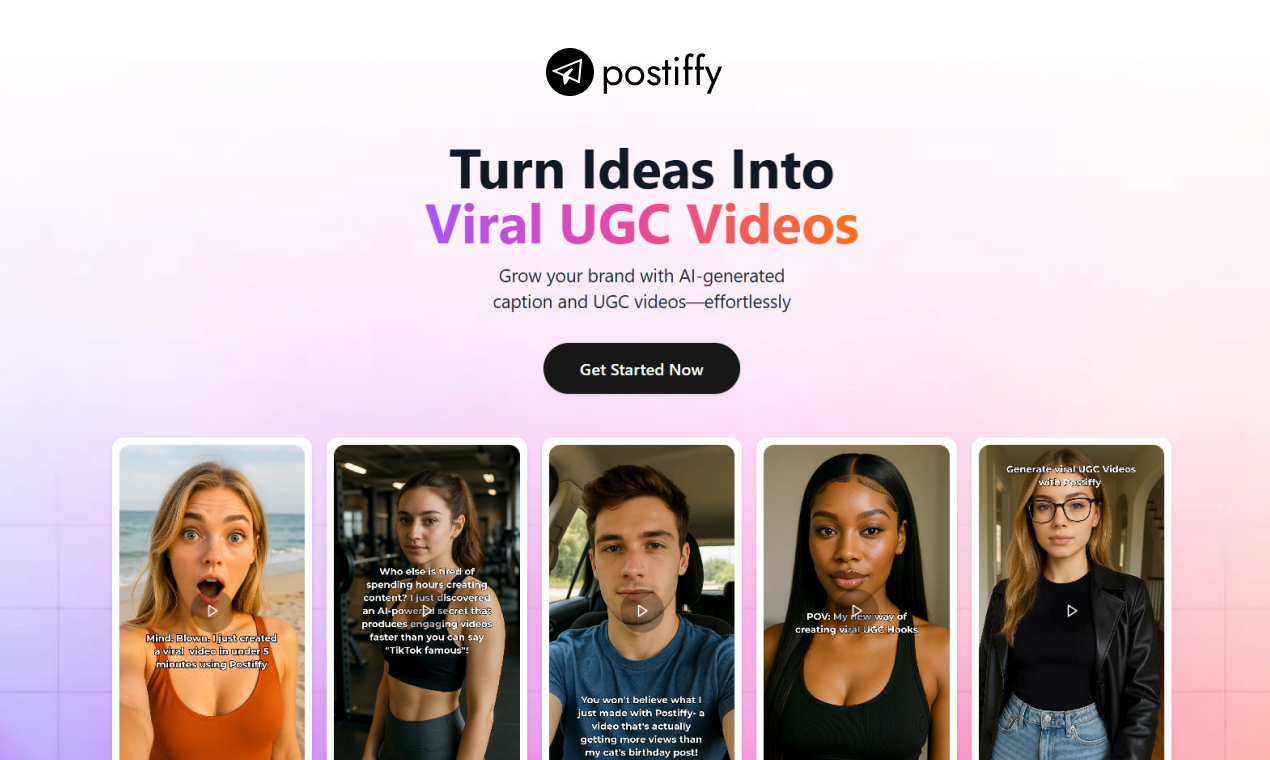The height and width of the screenshot is (760, 1270).
Task: Click the TikTok famous caption overlay
Action: click(427, 611)
